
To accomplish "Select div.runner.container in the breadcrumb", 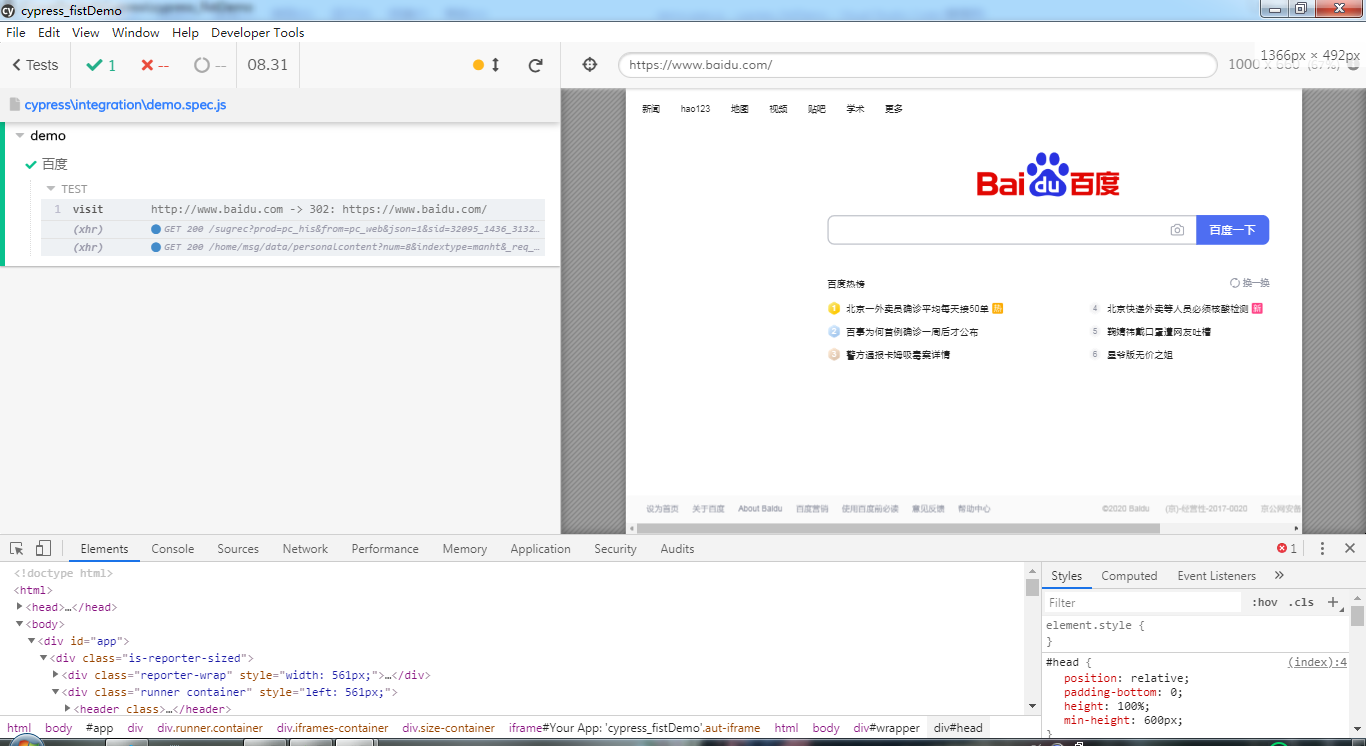I will pyautogui.click(x=210, y=728).
